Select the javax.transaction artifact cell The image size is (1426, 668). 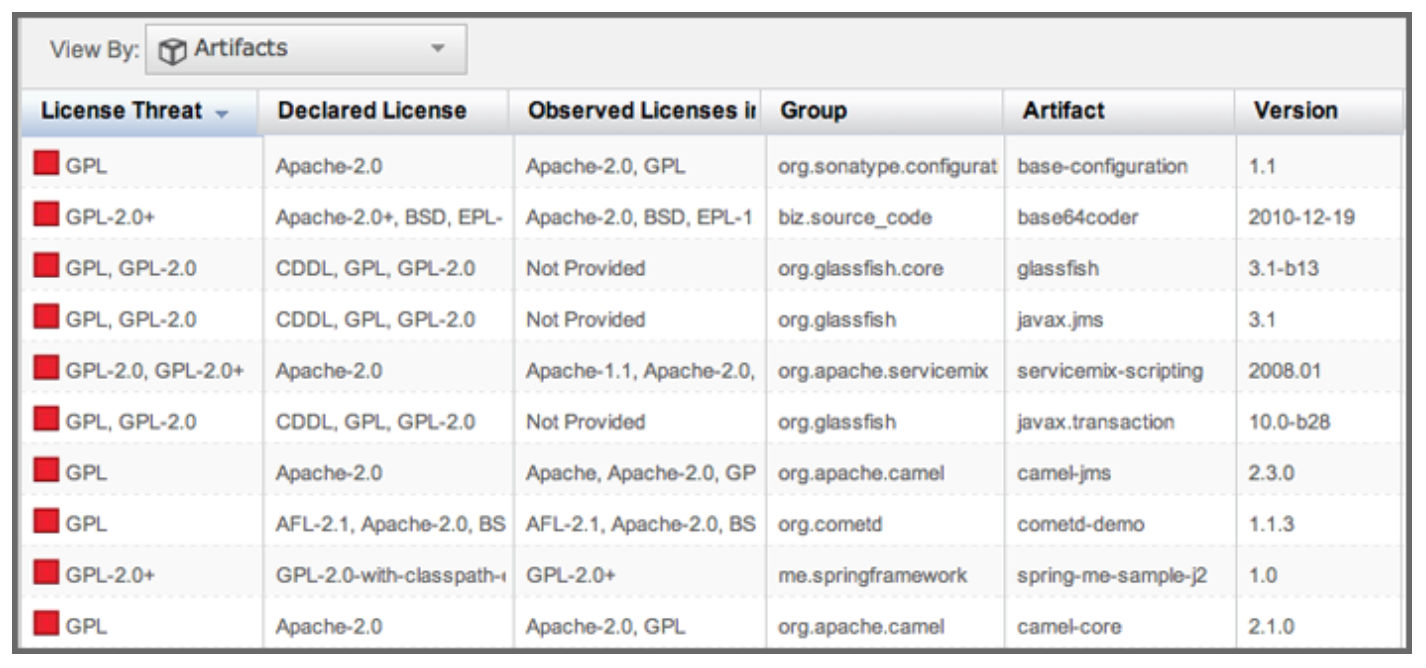[x=1096, y=422]
